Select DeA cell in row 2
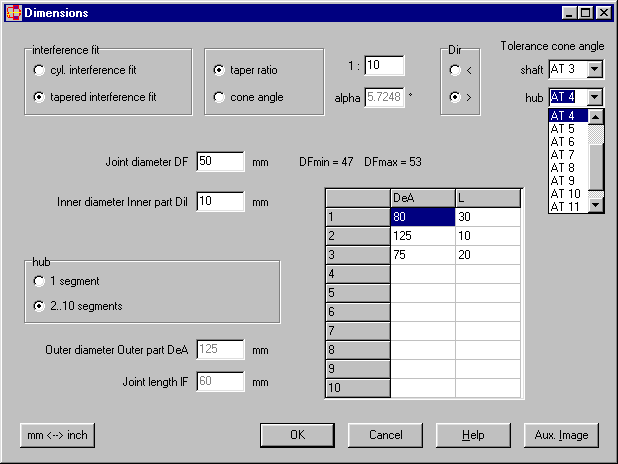The image size is (618, 464). click(422, 234)
